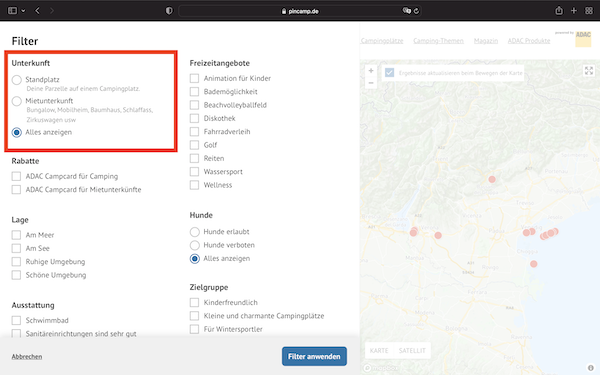Image resolution: width=600 pixels, height=375 pixels.
Task: Switch map to KARTE view
Action: pyautogui.click(x=379, y=351)
